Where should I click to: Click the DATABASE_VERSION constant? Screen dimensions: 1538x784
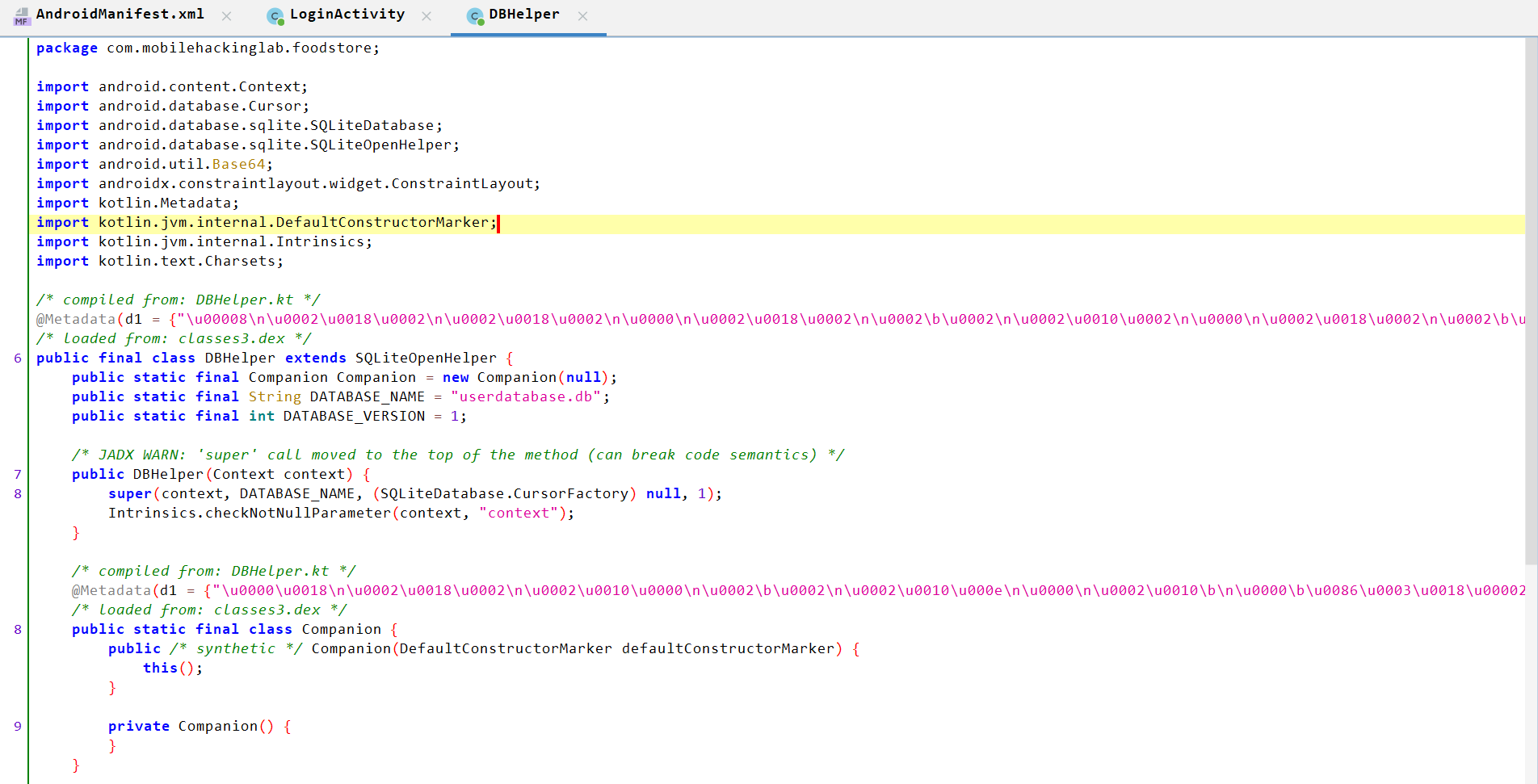(354, 416)
